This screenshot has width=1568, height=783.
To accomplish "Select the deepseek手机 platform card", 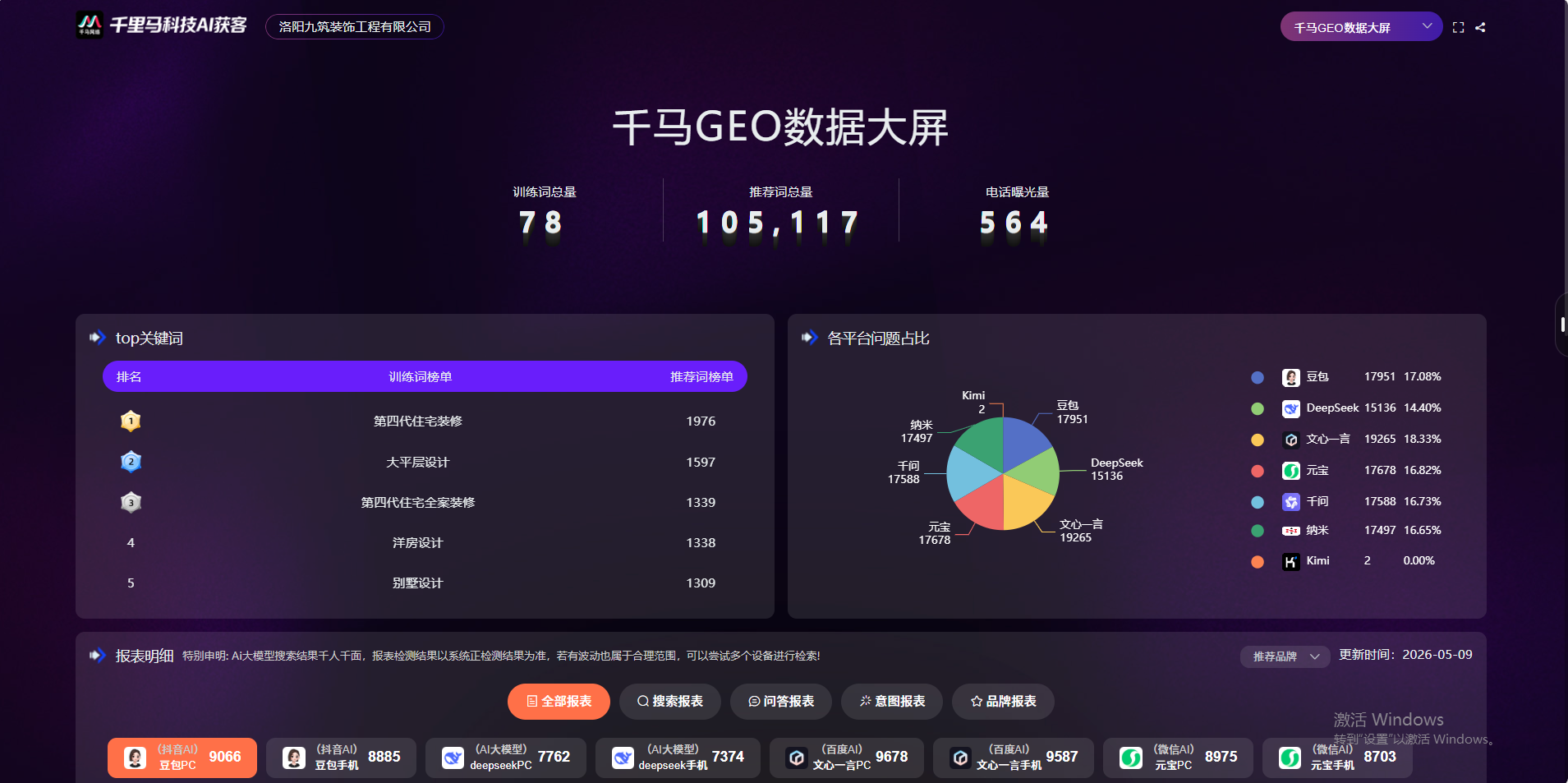I will click(x=678, y=758).
